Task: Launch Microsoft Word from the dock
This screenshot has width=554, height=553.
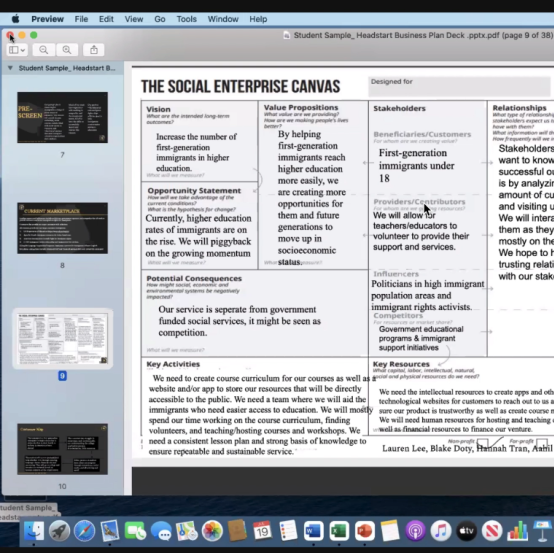Action: pos(313,531)
